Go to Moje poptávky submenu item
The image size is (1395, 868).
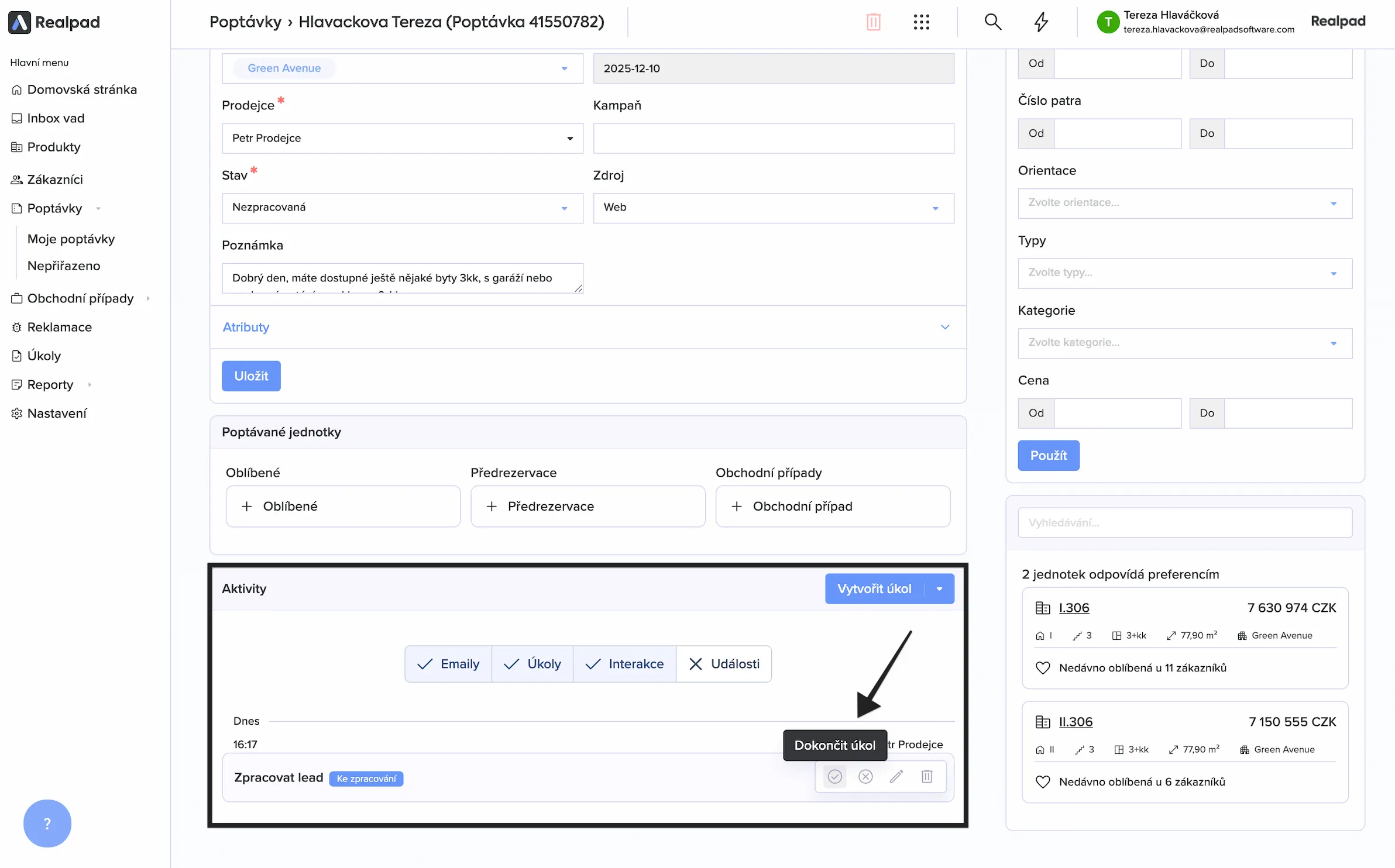71,239
